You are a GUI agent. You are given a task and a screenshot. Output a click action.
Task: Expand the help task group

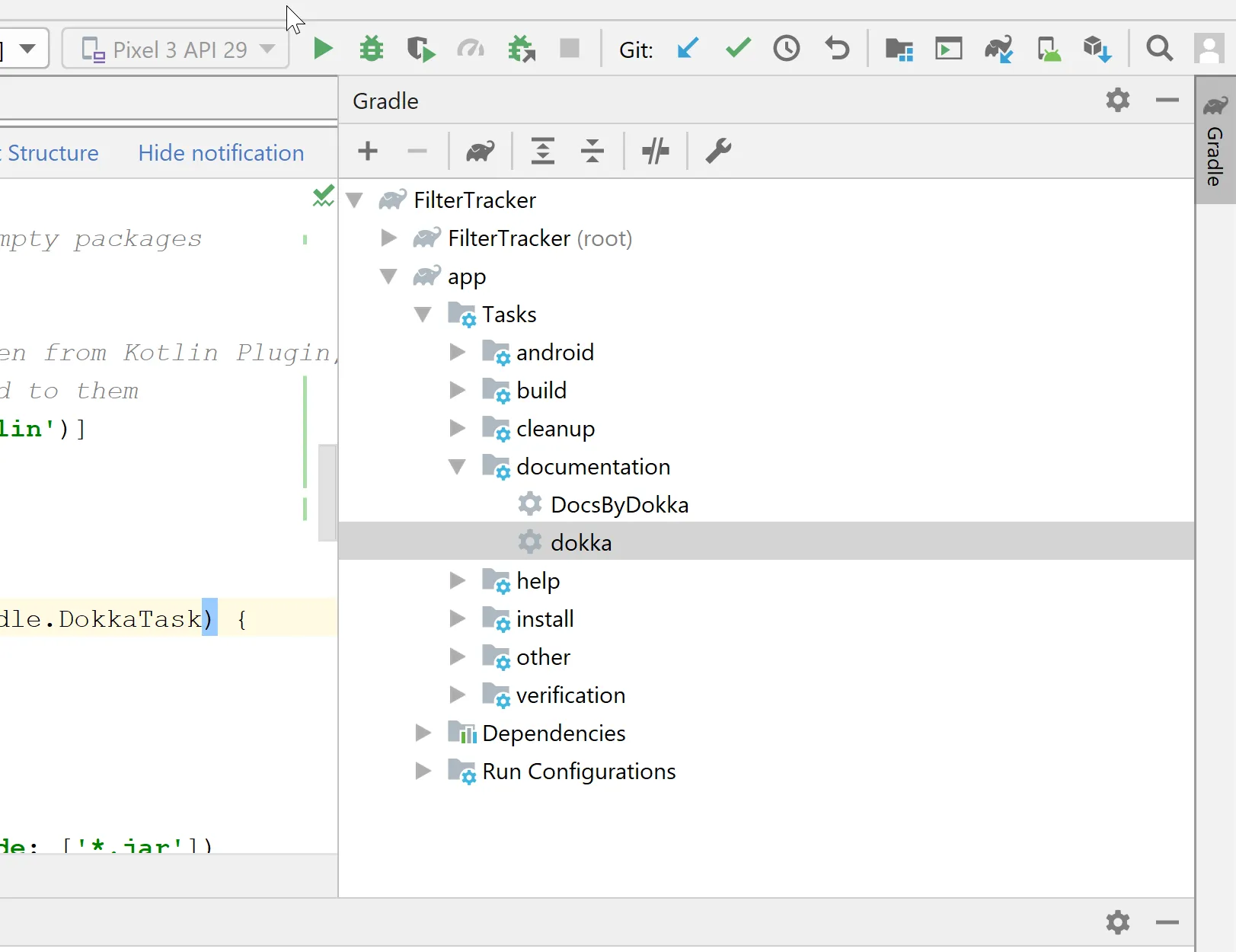click(457, 580)
